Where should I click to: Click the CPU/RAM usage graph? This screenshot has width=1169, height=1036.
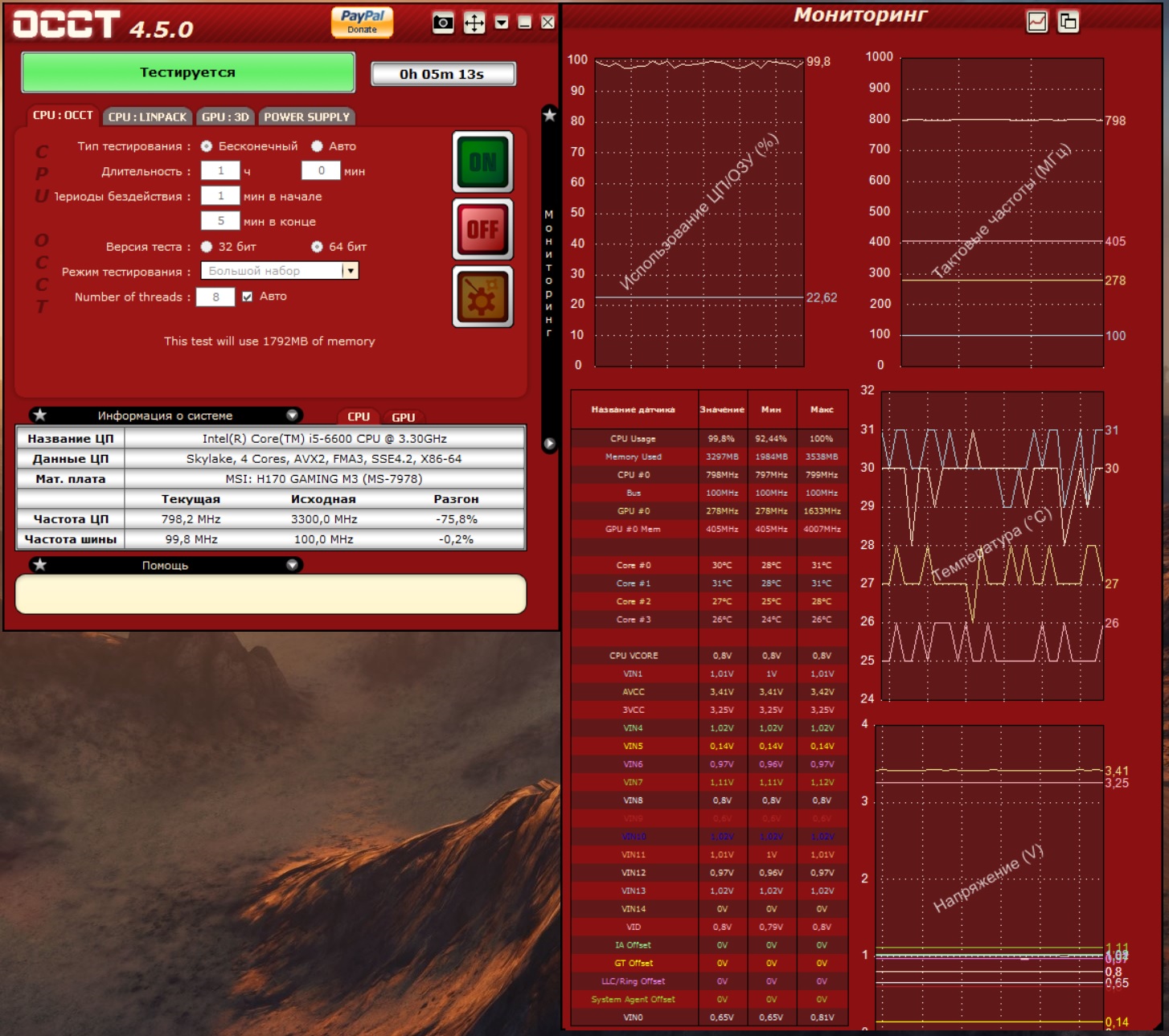(x=699, y=212)
